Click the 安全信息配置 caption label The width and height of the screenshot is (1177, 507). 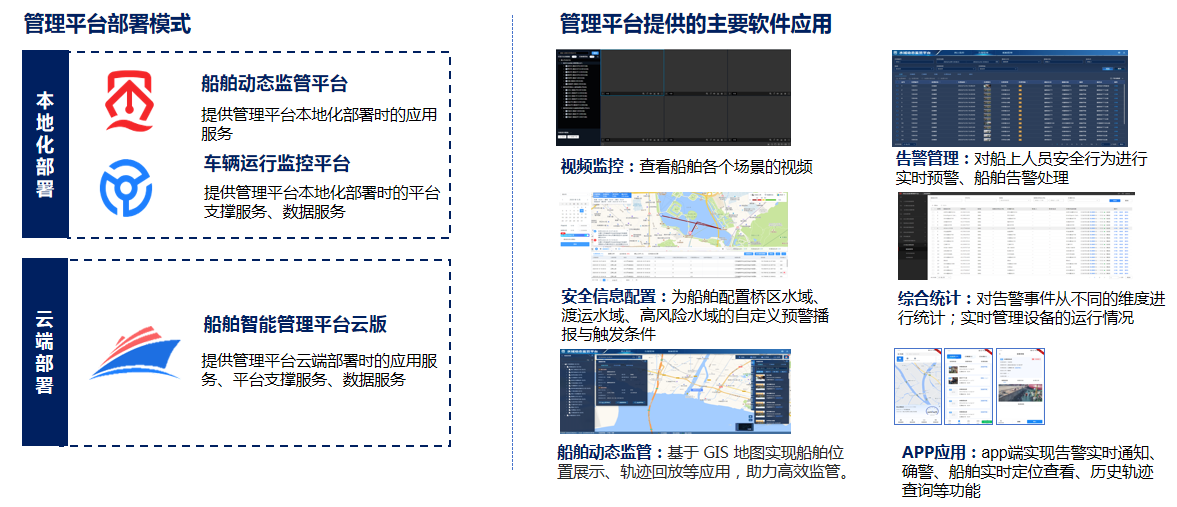click(x=613, y=297)
